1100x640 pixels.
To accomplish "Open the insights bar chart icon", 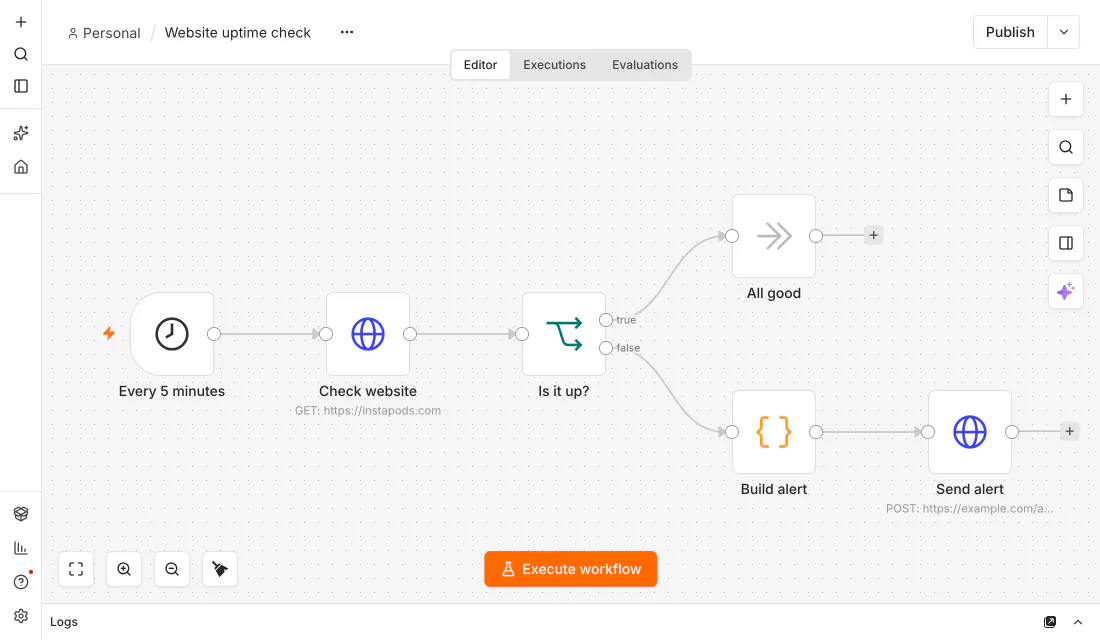I will coord(21,548).
